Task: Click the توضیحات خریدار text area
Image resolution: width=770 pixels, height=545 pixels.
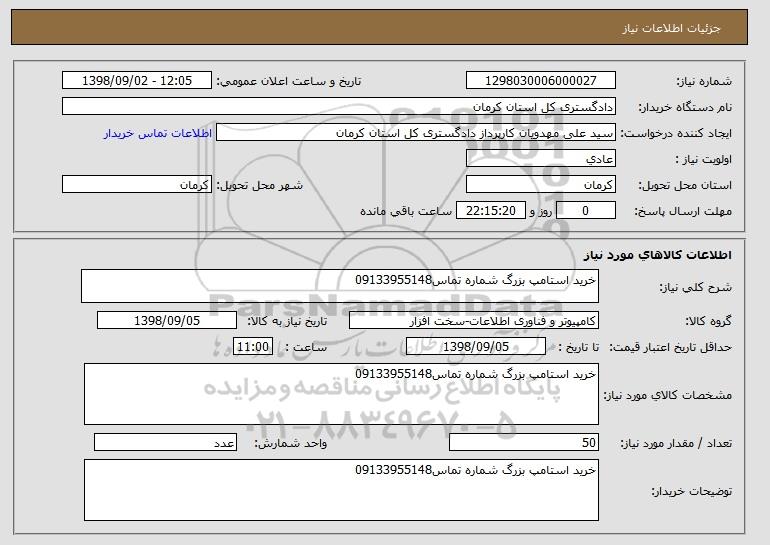Action: tap(341, 490)
